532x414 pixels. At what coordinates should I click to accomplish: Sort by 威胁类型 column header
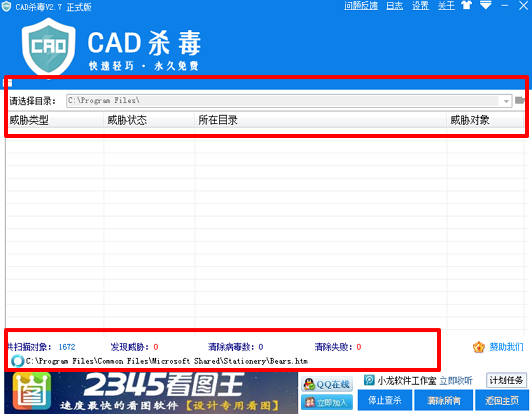pyautogui.click(x=55, y=120)
